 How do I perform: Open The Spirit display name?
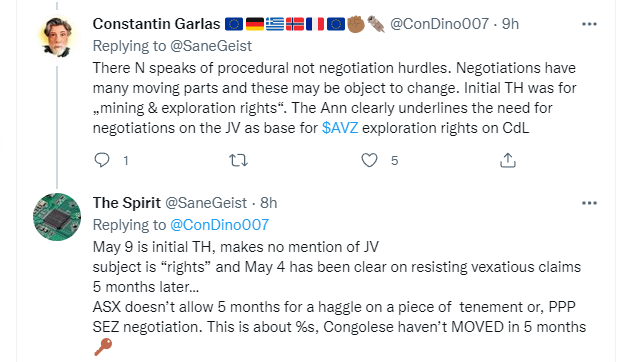tap(127, 203)
